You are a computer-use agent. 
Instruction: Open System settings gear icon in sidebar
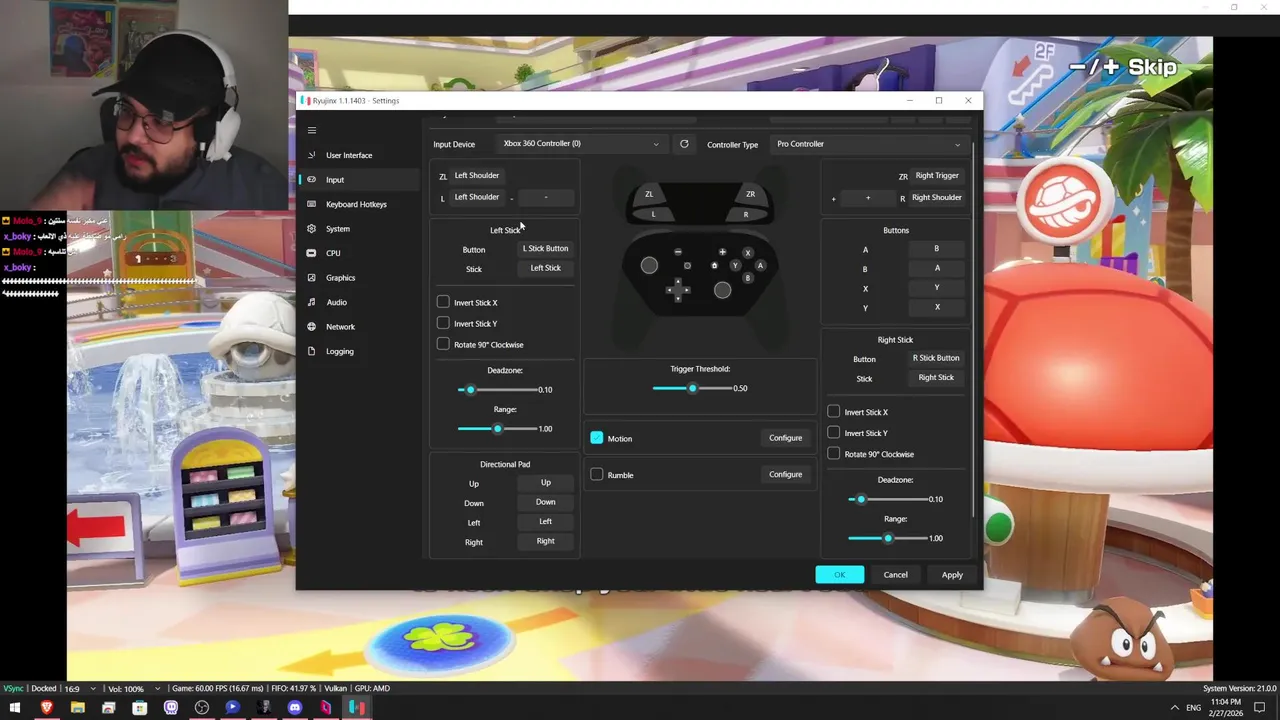(312, 229)
